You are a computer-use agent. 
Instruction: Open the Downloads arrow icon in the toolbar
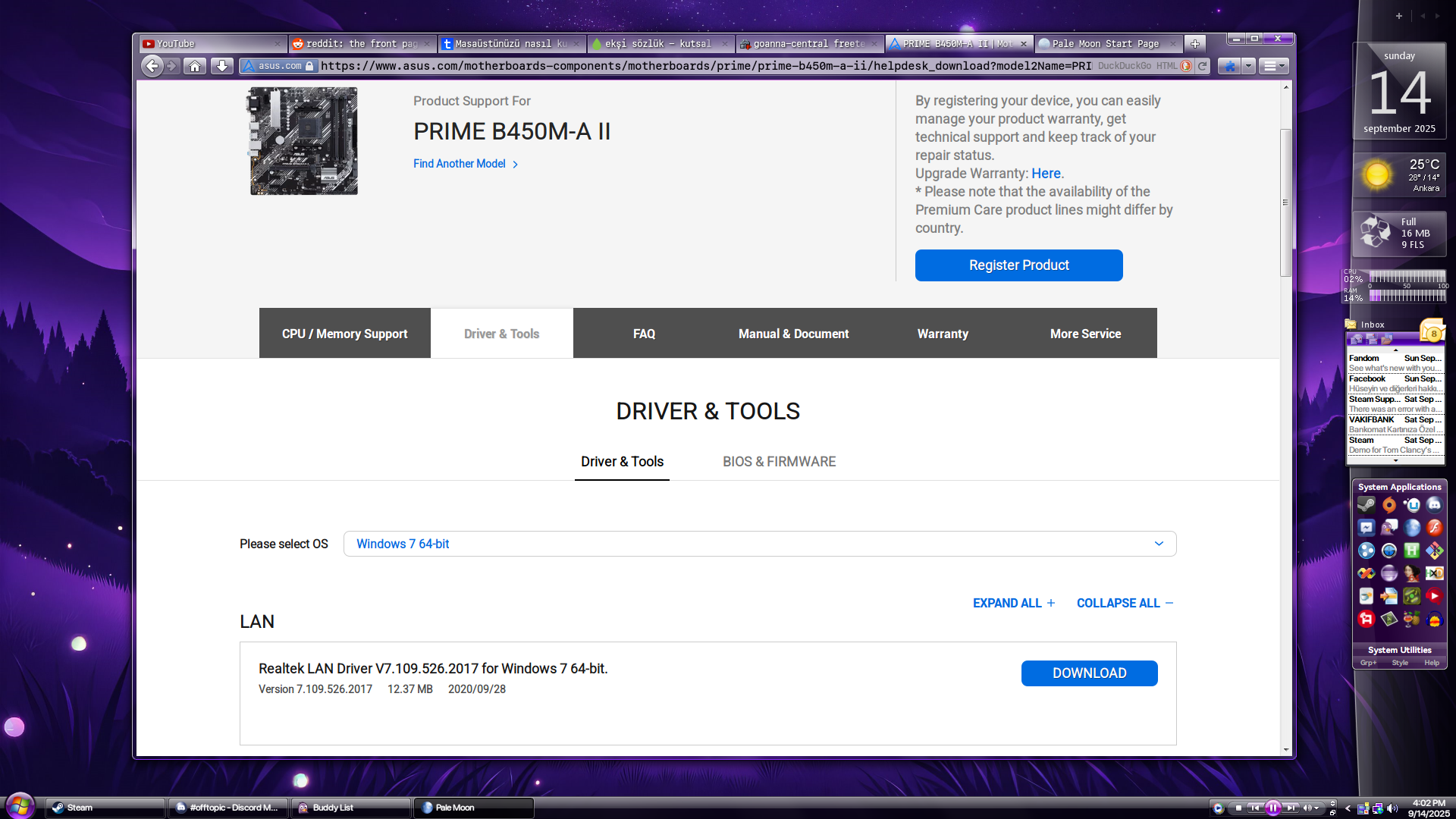pyautogui.click(x=221, y=66)
